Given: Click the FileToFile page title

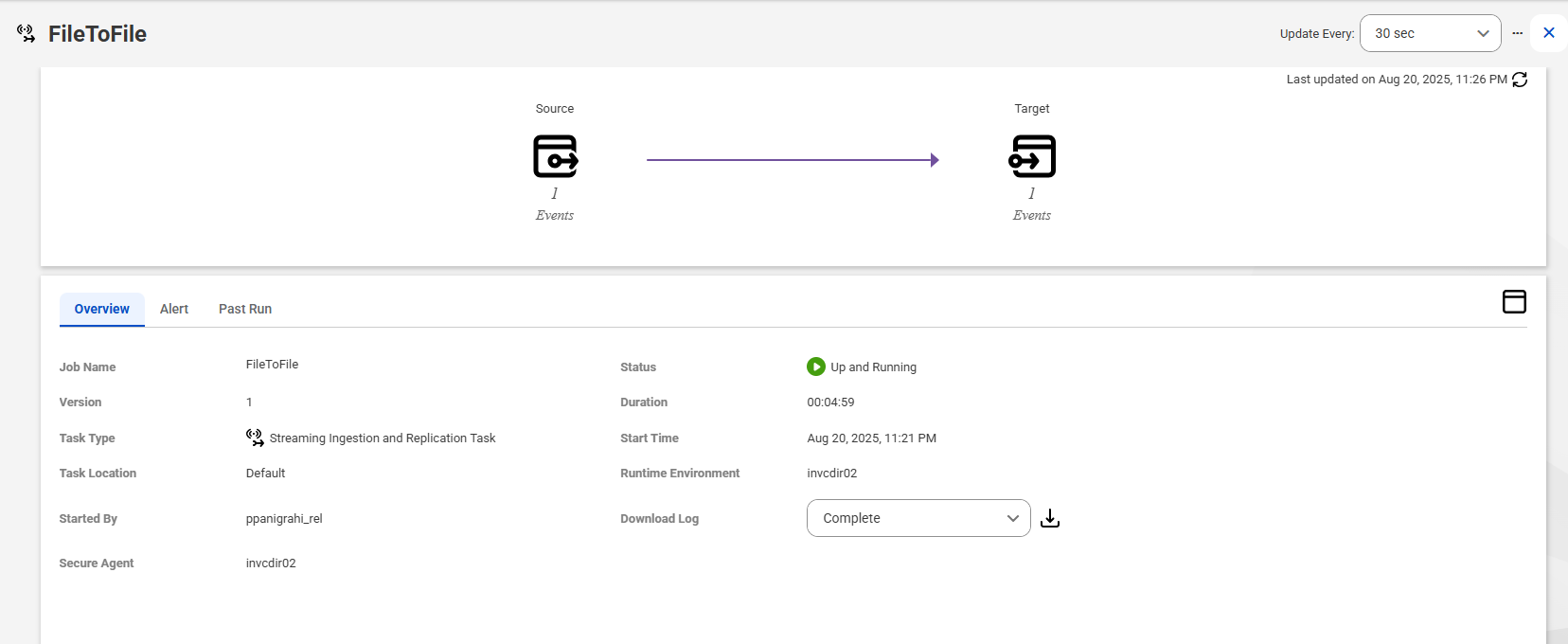Looking at the screenshot, I should click(98, 34).
